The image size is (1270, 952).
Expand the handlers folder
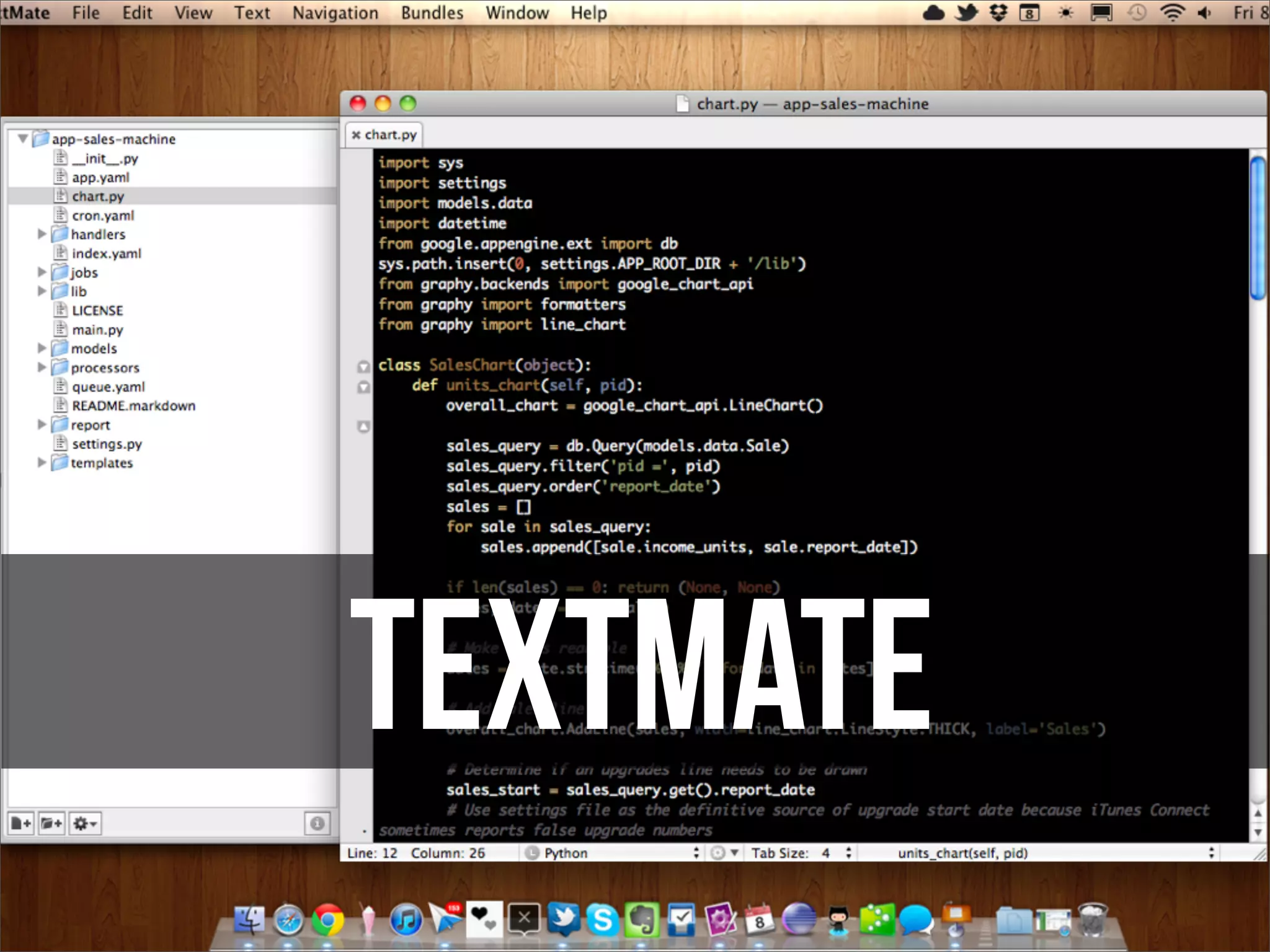coord(42,234)
